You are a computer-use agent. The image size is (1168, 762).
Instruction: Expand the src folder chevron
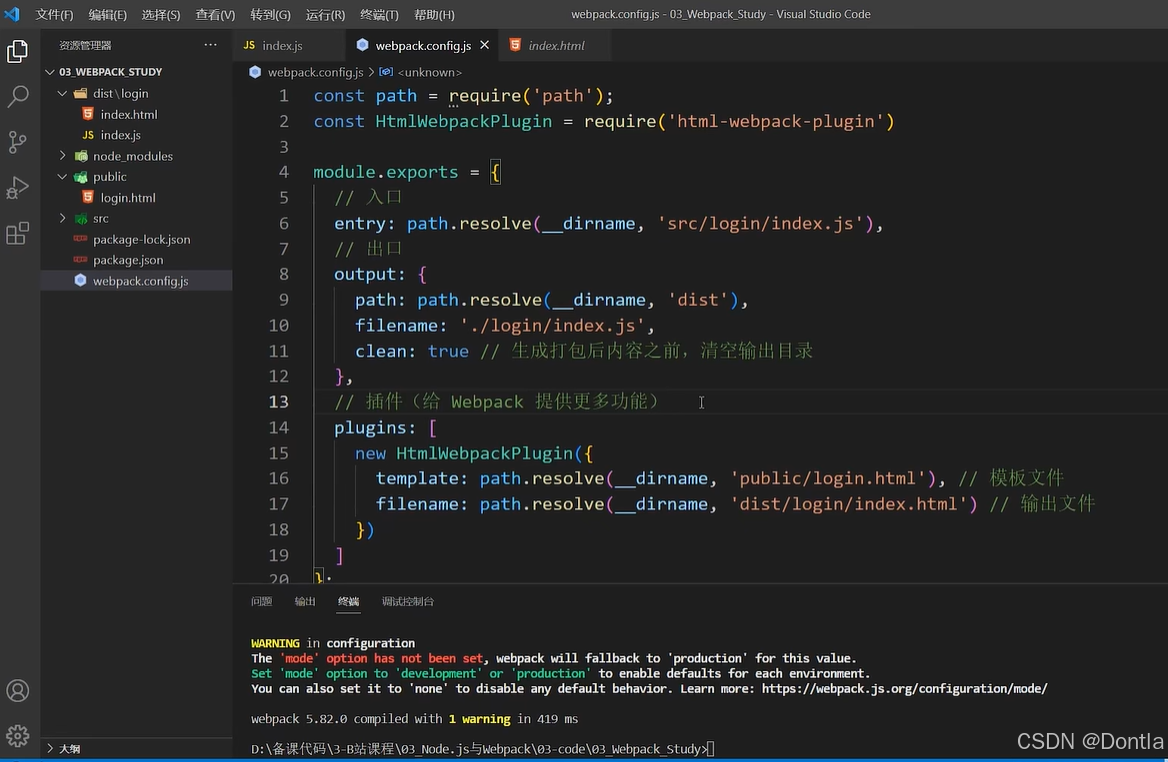click(x=63, y=218)
